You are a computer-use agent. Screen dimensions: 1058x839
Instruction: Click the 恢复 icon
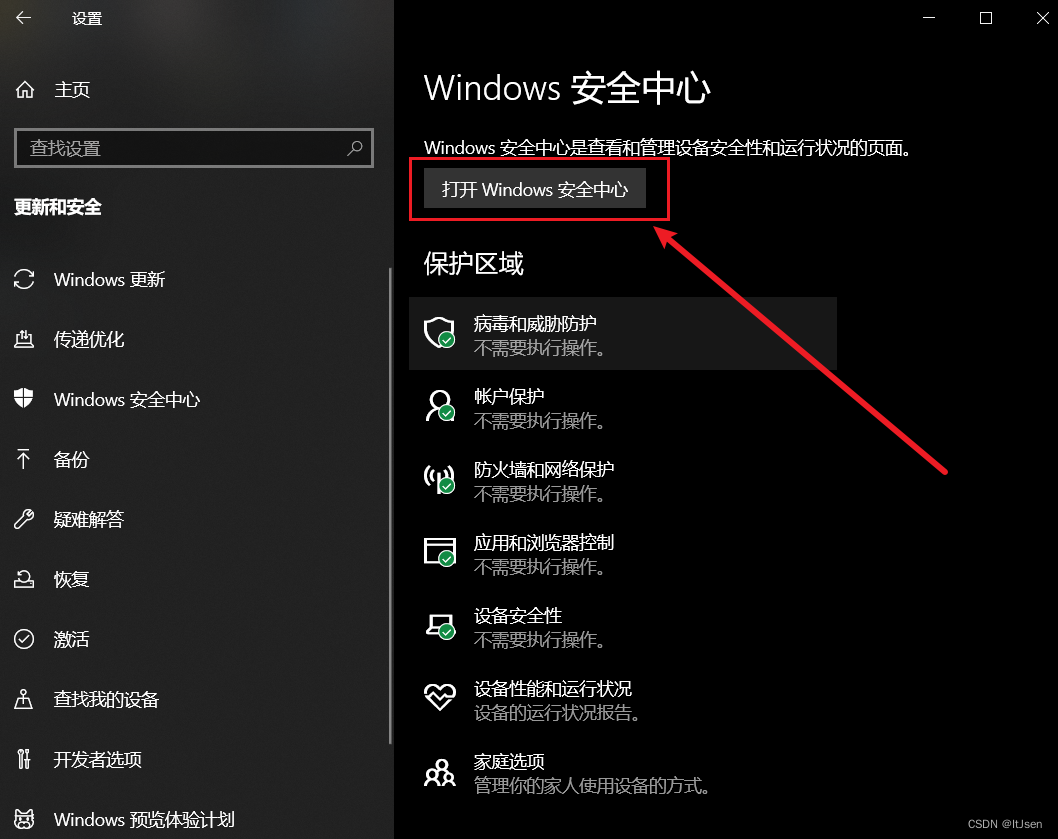[x=24, y=579]
